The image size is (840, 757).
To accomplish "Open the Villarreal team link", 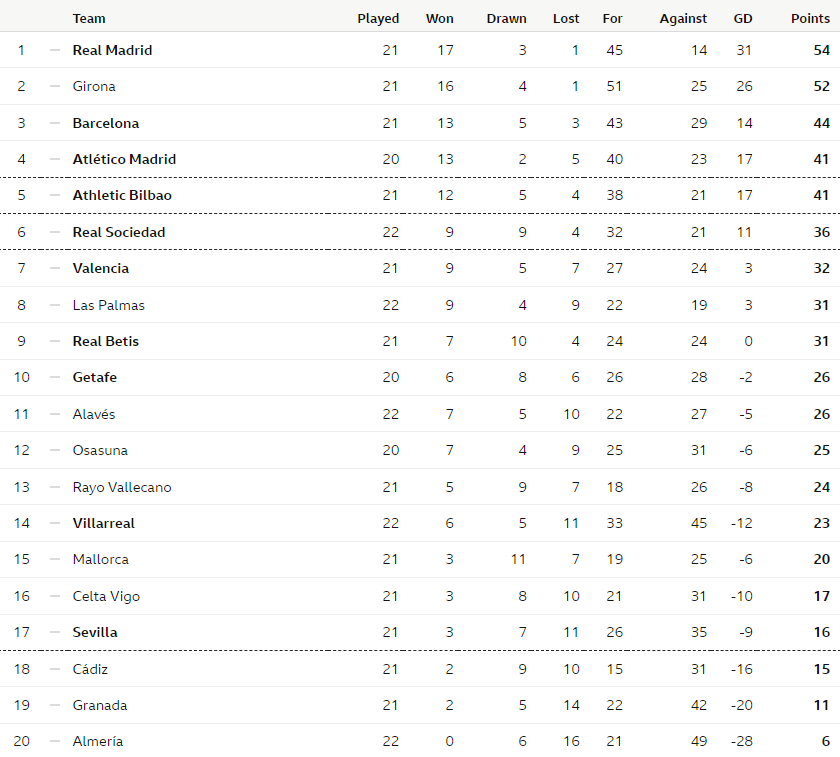I will point(104,523).
